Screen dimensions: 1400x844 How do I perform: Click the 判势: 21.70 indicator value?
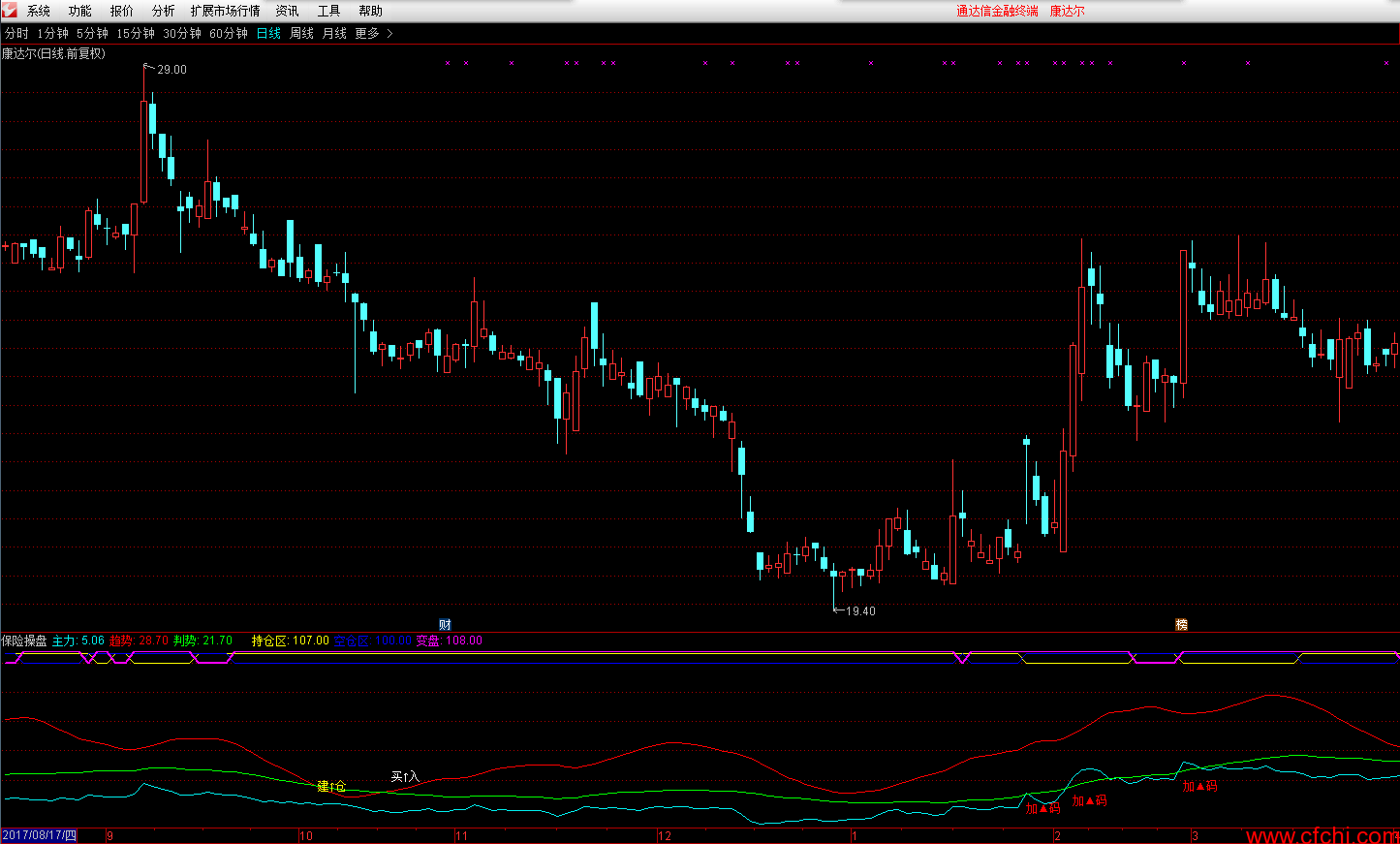point(203,641)
